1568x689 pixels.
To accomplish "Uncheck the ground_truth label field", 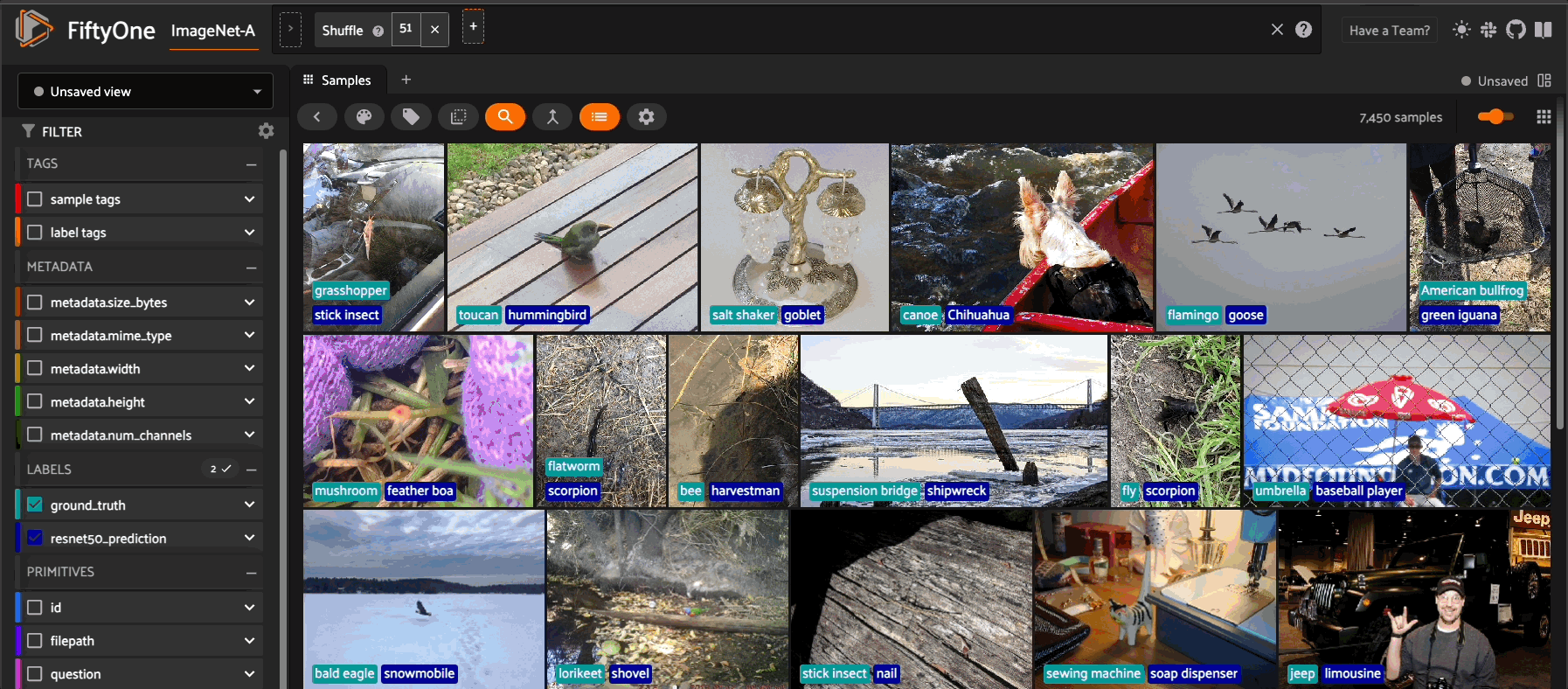I will (x=35, y=505).
